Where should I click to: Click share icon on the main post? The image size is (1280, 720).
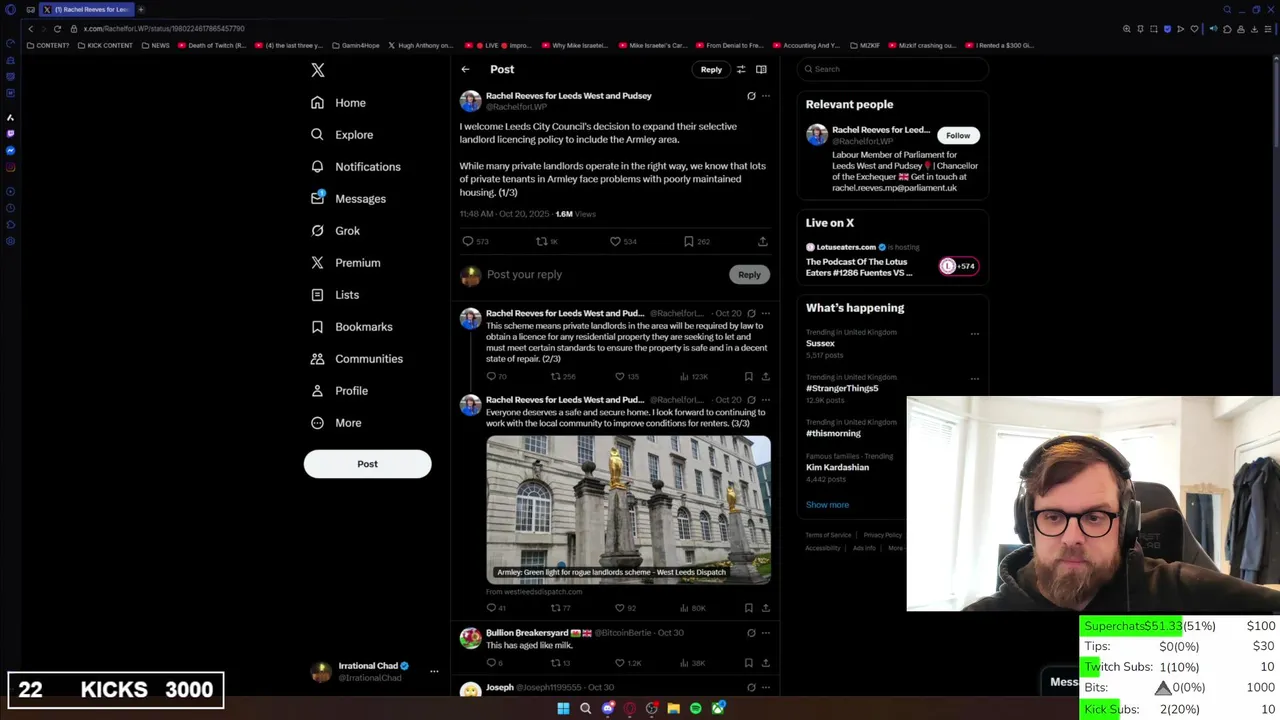(762, 241)
